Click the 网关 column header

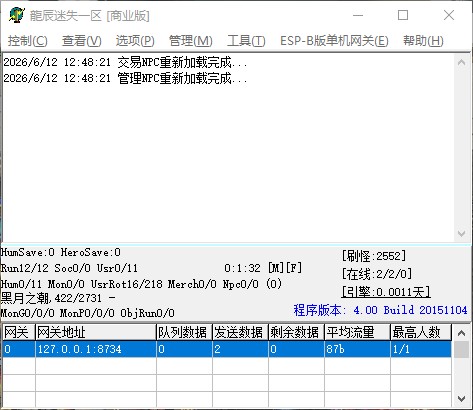click(19, 332)
